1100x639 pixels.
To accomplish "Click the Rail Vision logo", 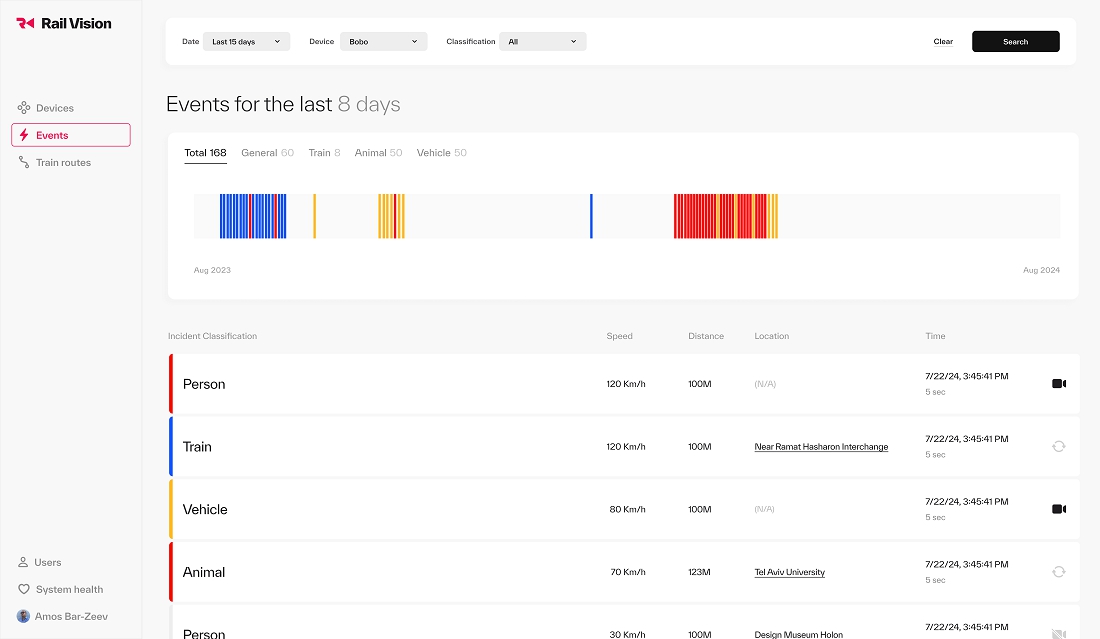I will (x=64, y=23).
